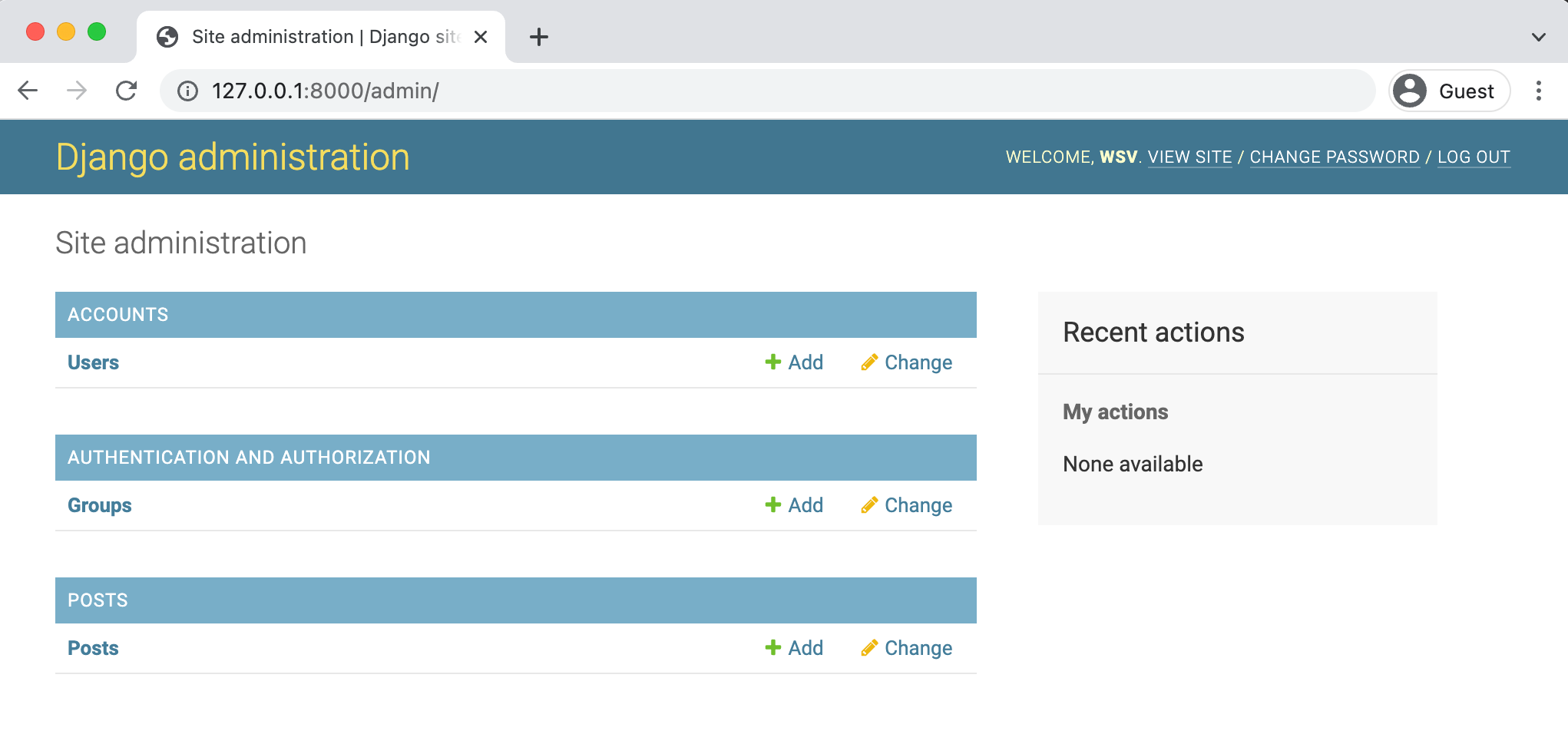Click the browser forward arrow

click(77, 91)
